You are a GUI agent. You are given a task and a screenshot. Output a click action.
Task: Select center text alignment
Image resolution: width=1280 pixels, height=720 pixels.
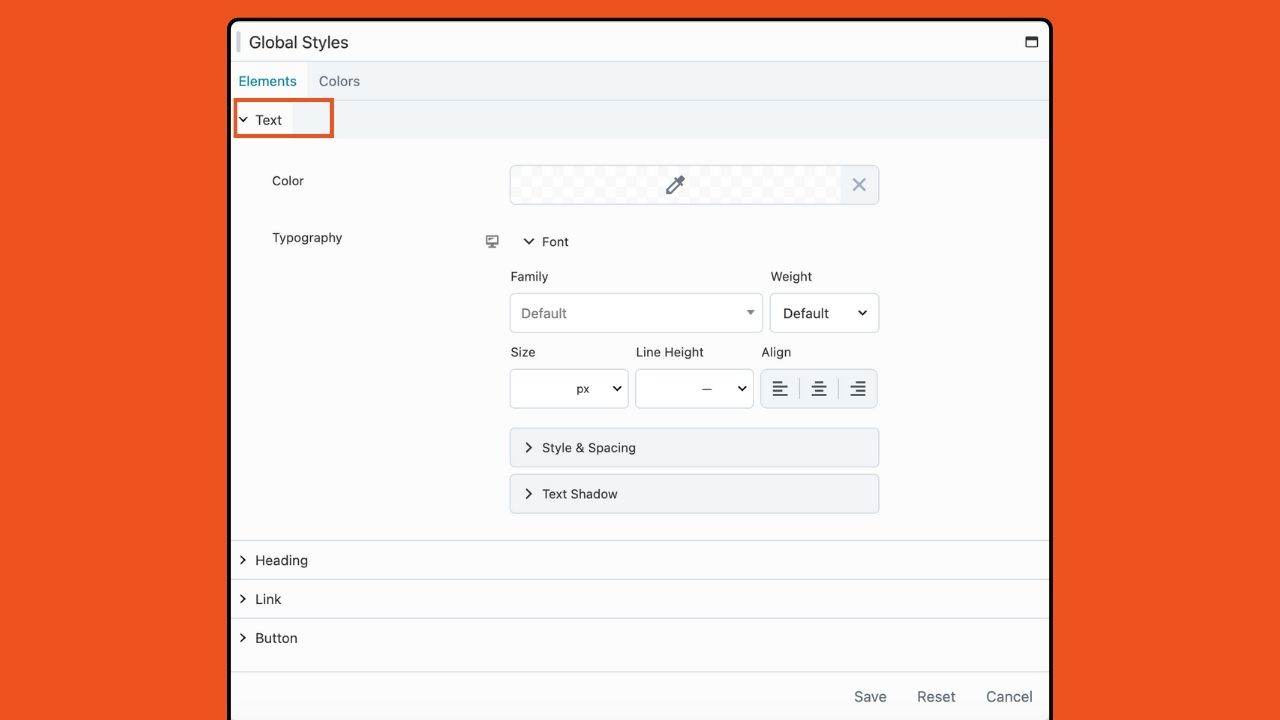(818, 389)
